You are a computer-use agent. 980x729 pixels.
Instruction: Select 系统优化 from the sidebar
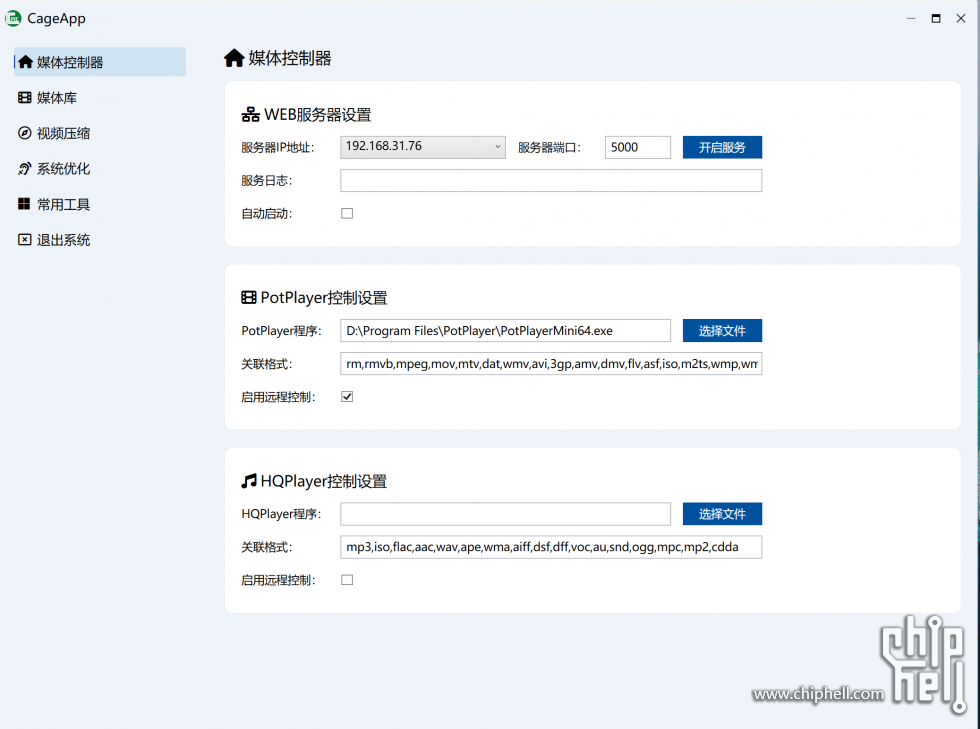click(x=100, y=169)
